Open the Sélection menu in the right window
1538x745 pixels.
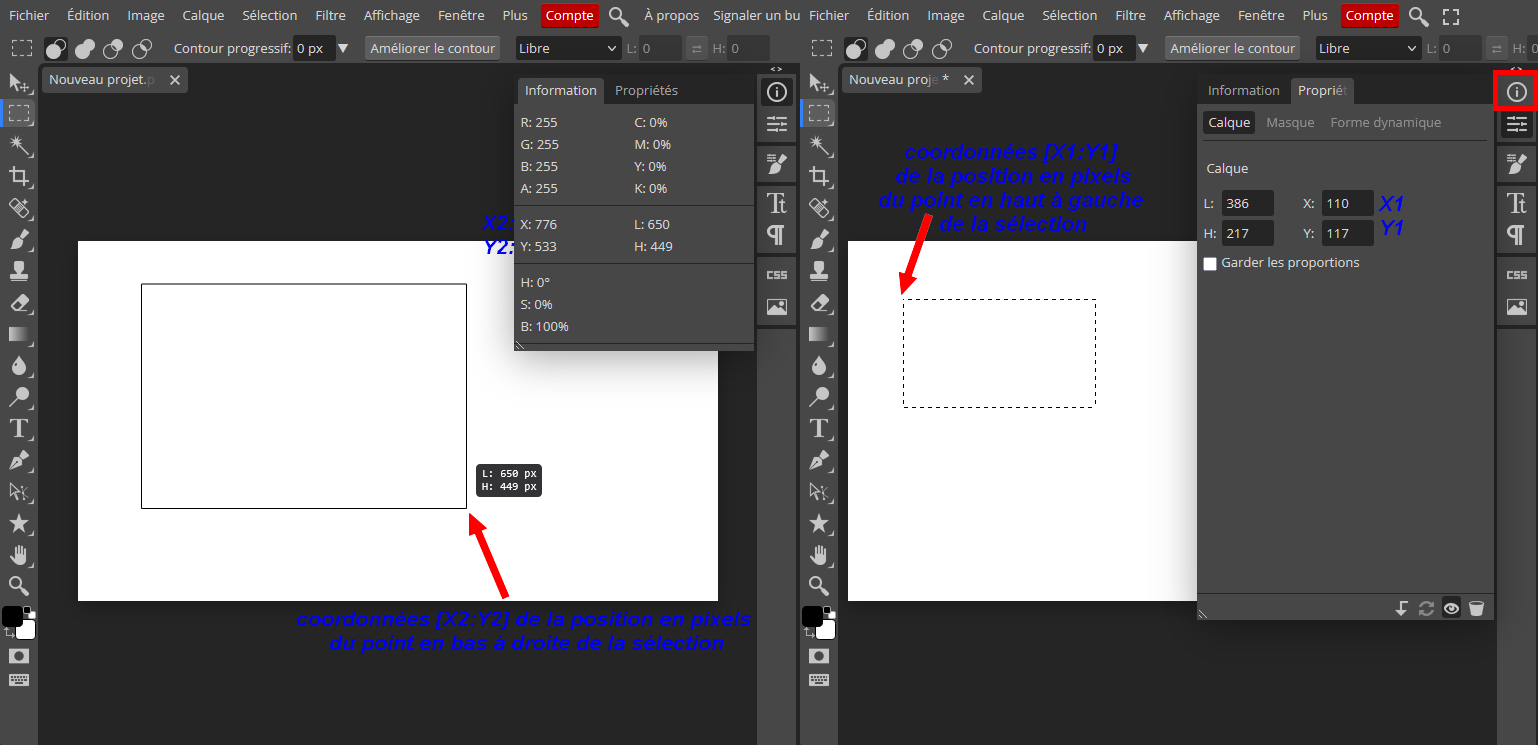(x=1070, y=16)
